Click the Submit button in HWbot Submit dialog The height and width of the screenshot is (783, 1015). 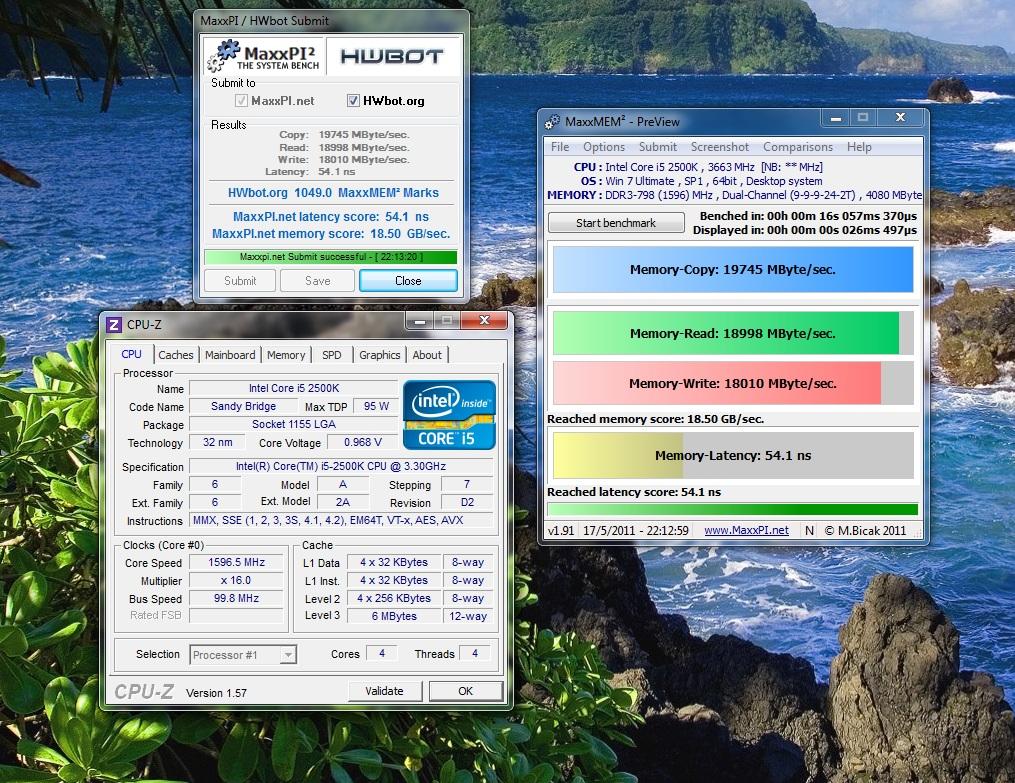tap(240, 280)
